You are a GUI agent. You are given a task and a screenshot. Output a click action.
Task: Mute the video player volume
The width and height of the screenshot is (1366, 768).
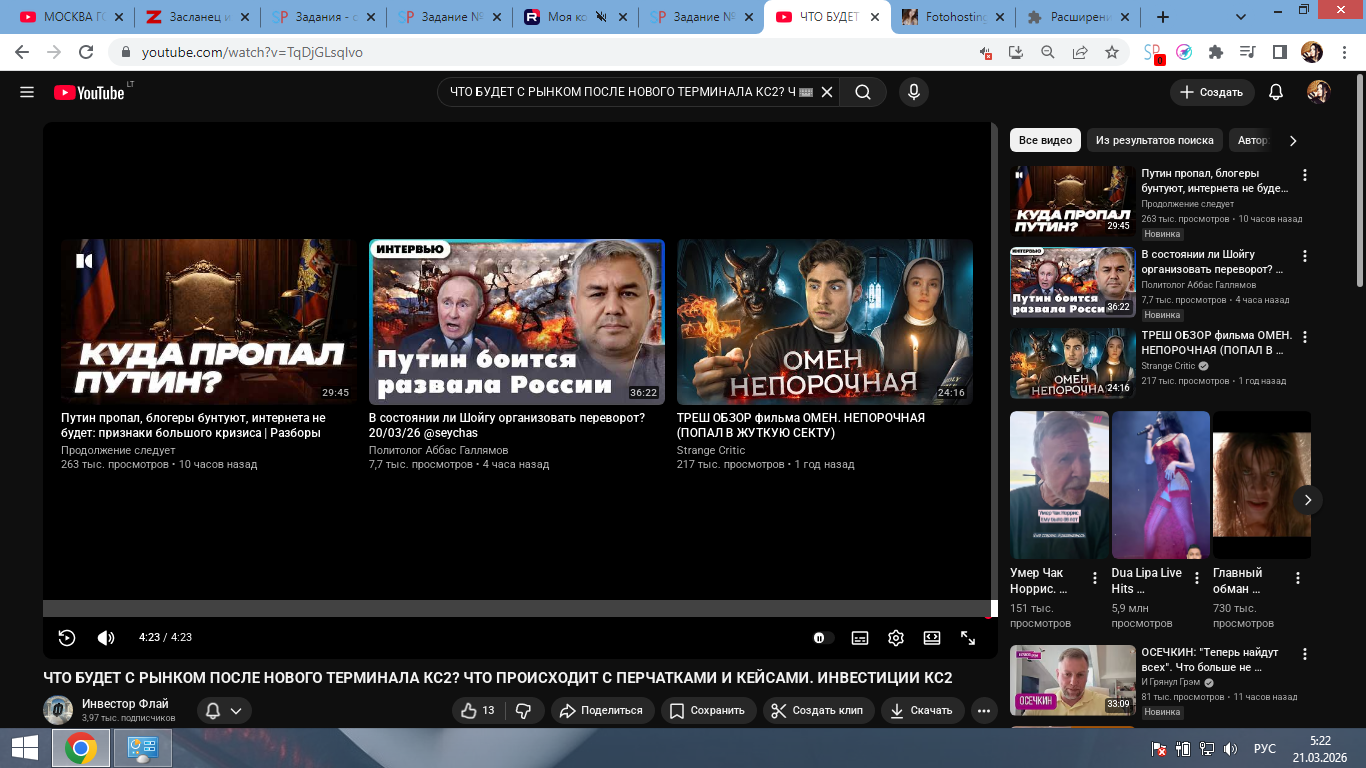106,638
